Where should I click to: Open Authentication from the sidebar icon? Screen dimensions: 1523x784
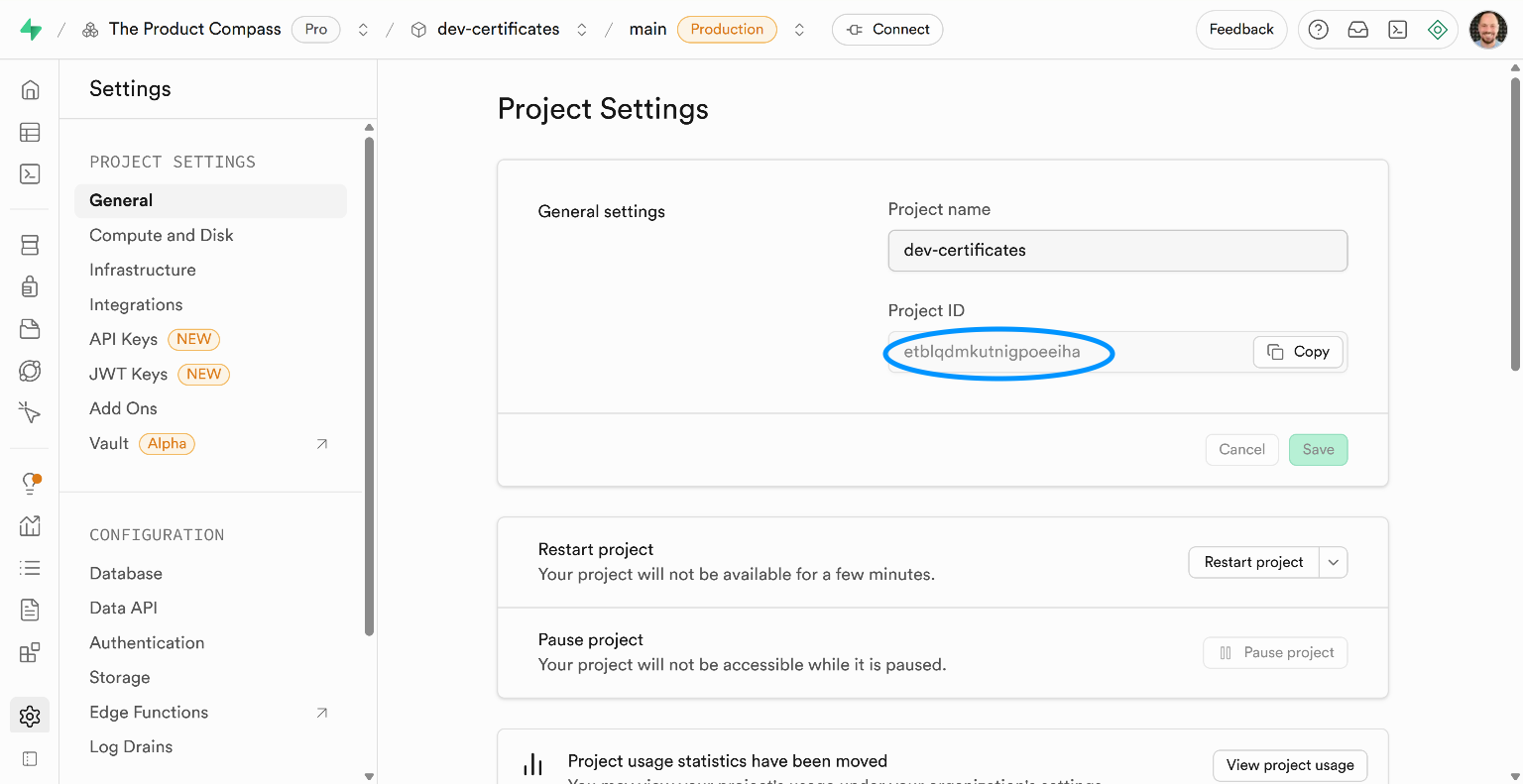30,286
